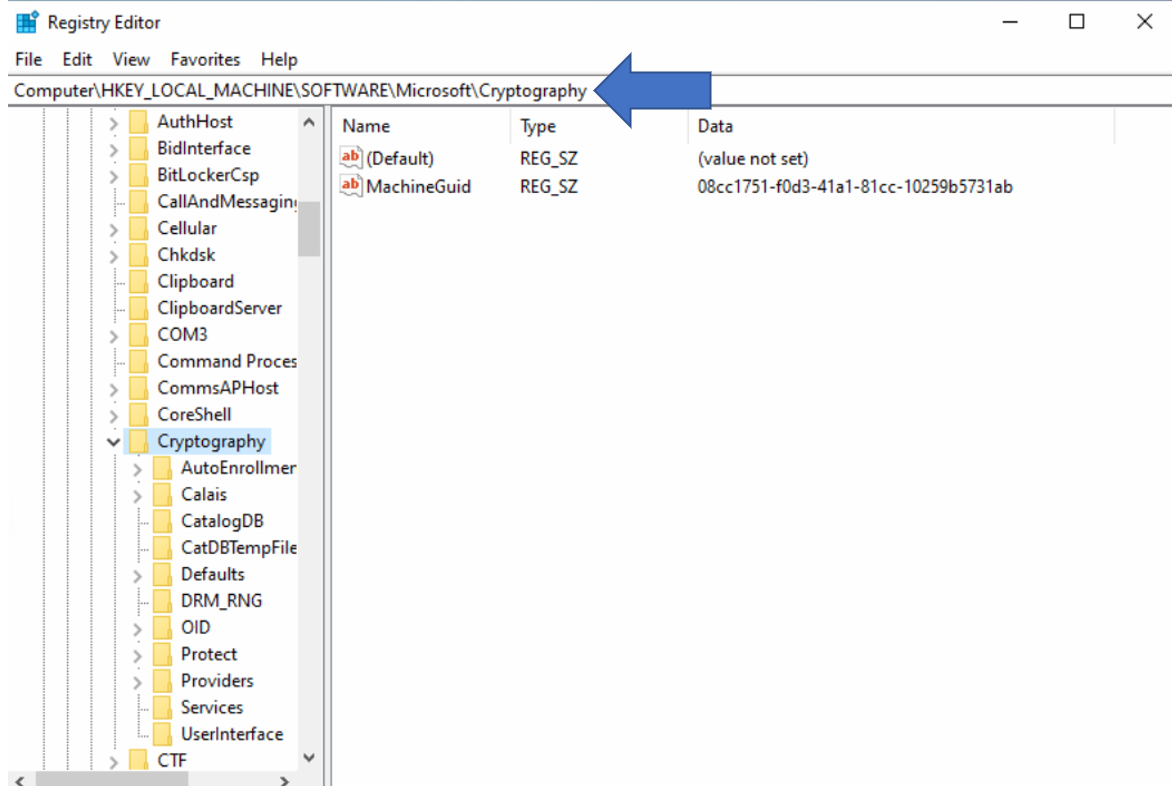Select the BitLockerCsp folder icon
This screenshot has height=786, width=1172.
coord(138,175)
